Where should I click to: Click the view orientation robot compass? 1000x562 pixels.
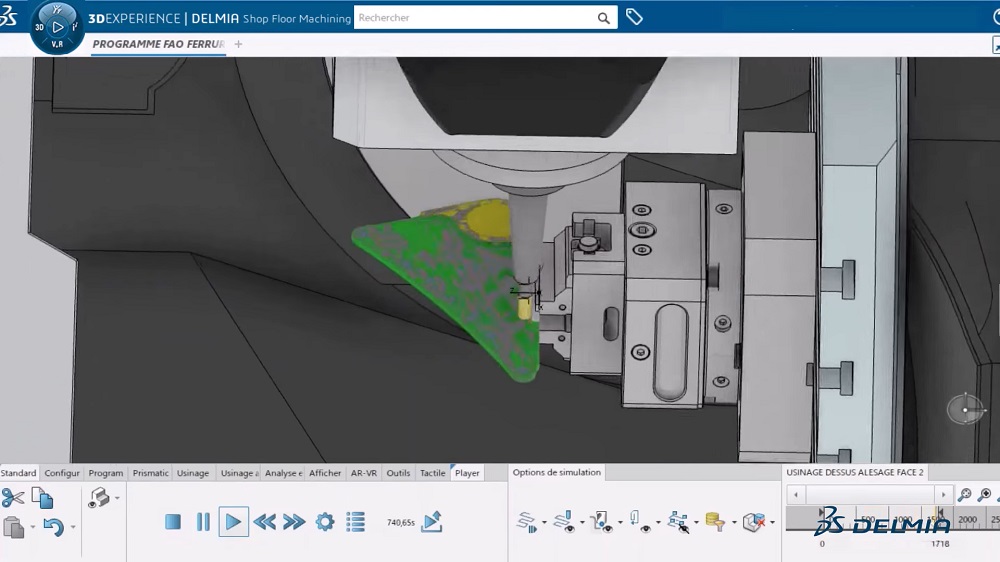pos(965,409)
